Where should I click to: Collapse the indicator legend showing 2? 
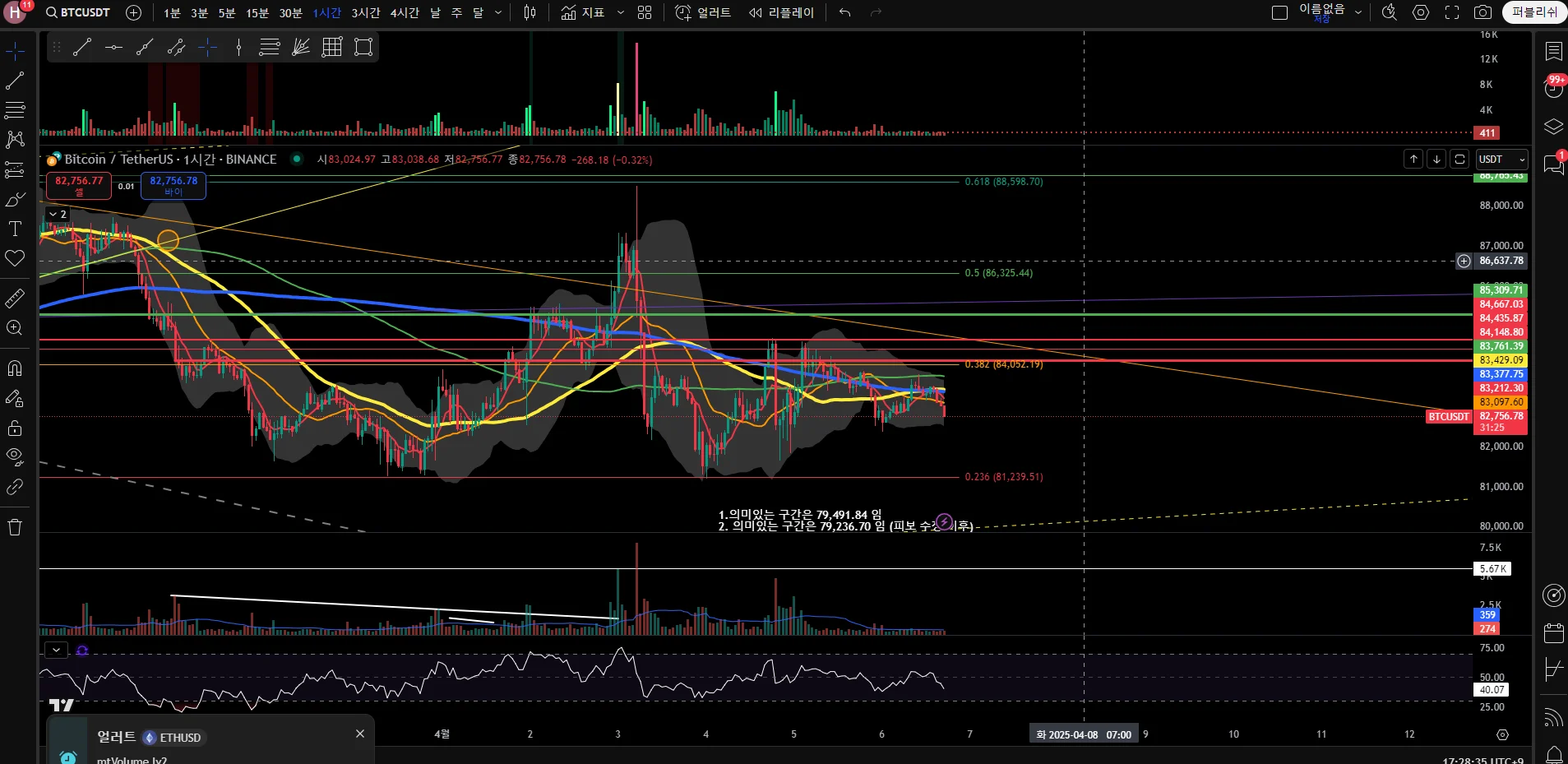tap(58, 215)
